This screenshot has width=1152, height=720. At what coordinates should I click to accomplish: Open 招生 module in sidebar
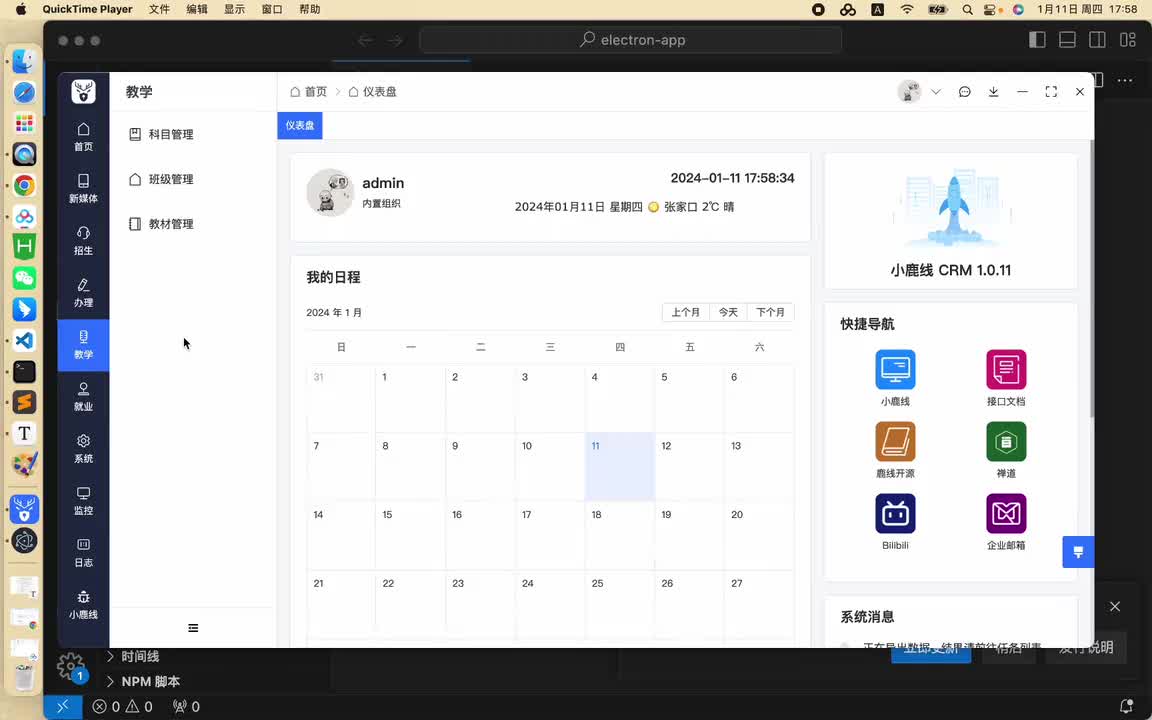[83, 241]
